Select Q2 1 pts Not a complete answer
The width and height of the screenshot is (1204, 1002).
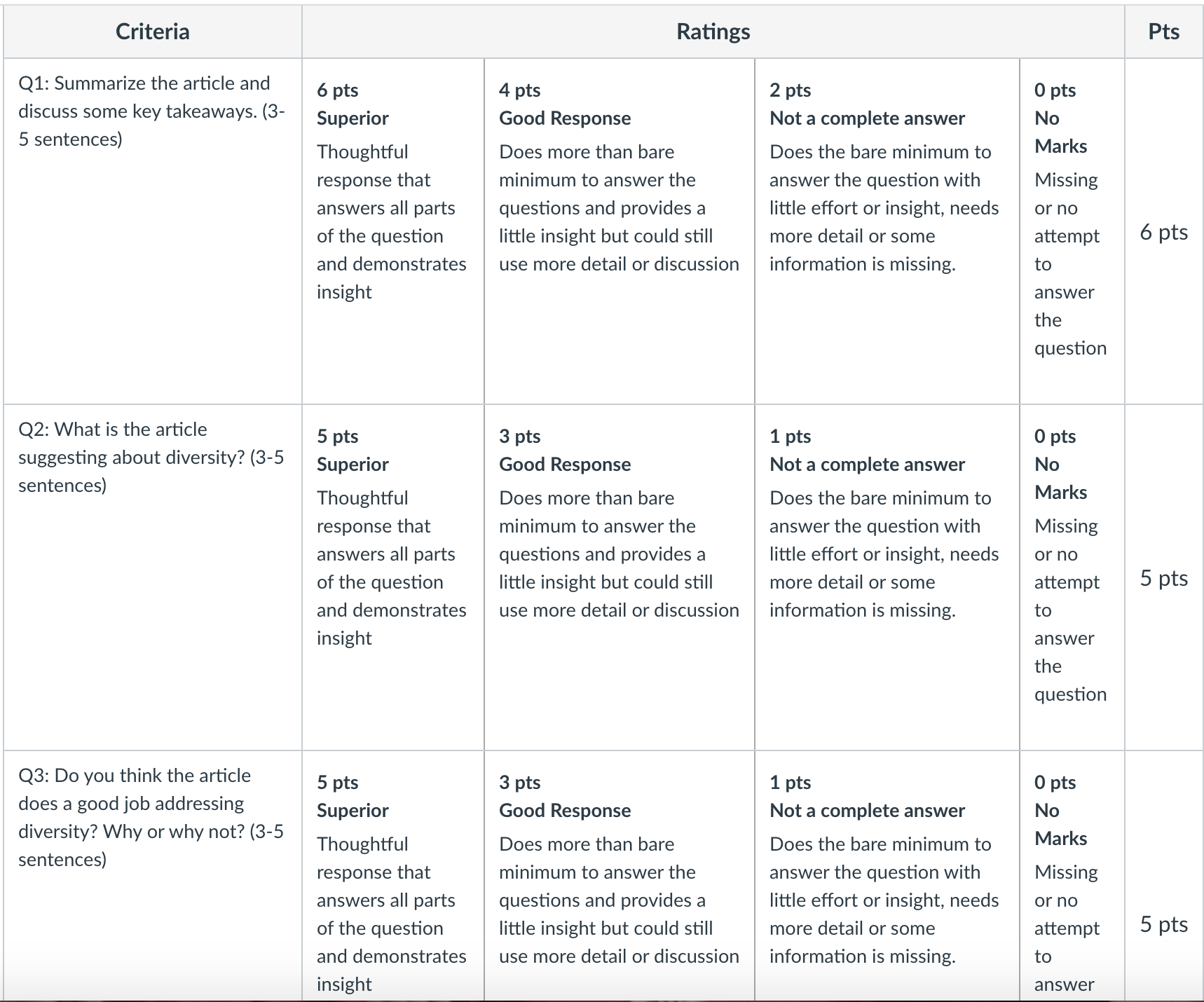tap(887, 577)
